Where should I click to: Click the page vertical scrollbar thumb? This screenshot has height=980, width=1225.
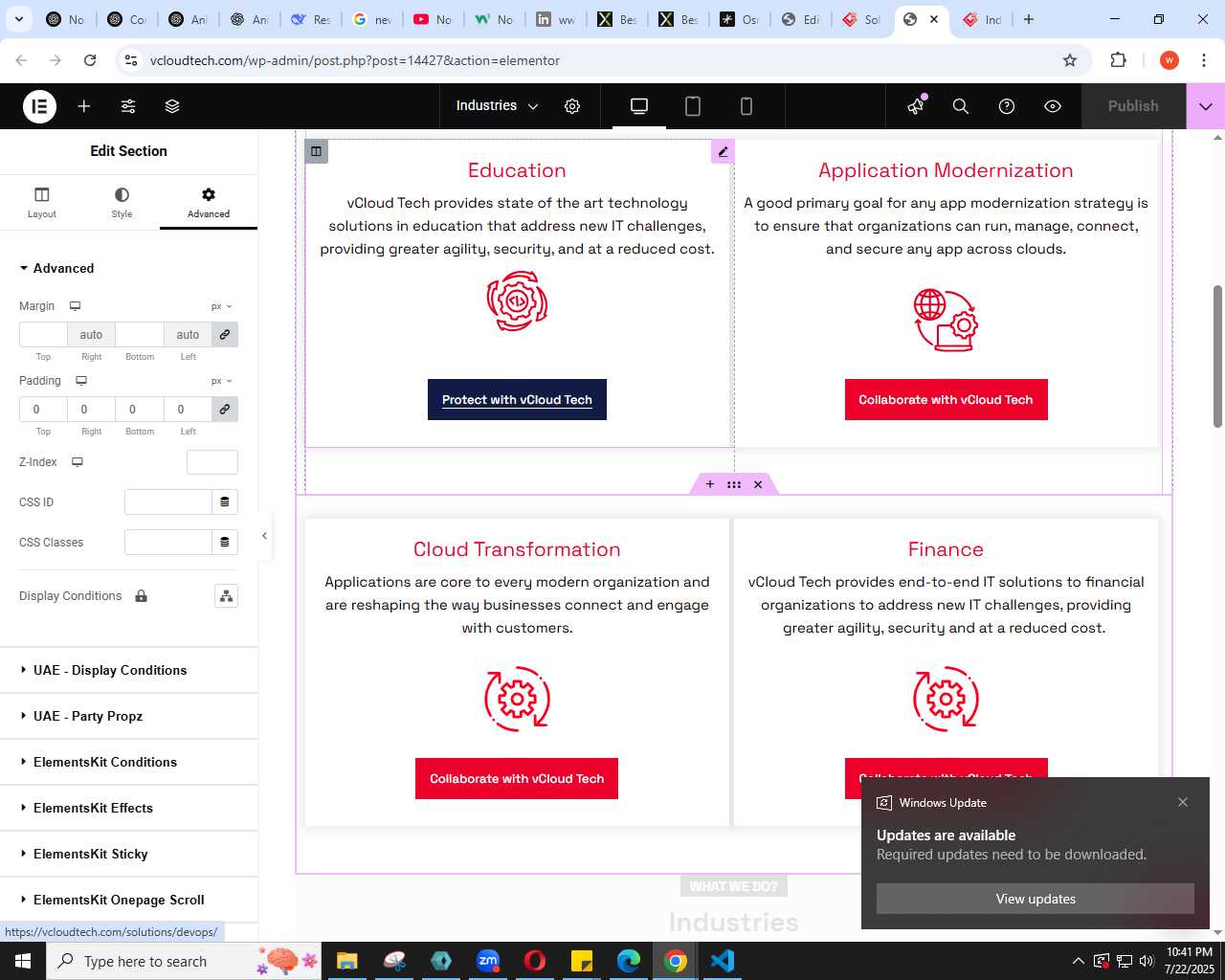point(1217,356)
